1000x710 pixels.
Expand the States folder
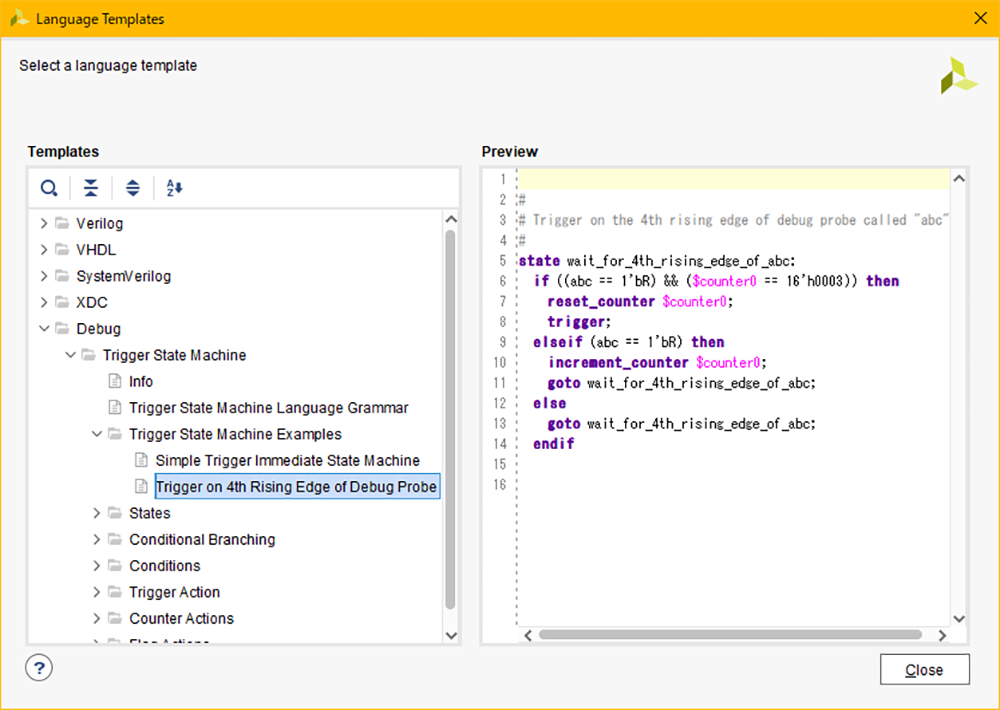click(96, 513)
